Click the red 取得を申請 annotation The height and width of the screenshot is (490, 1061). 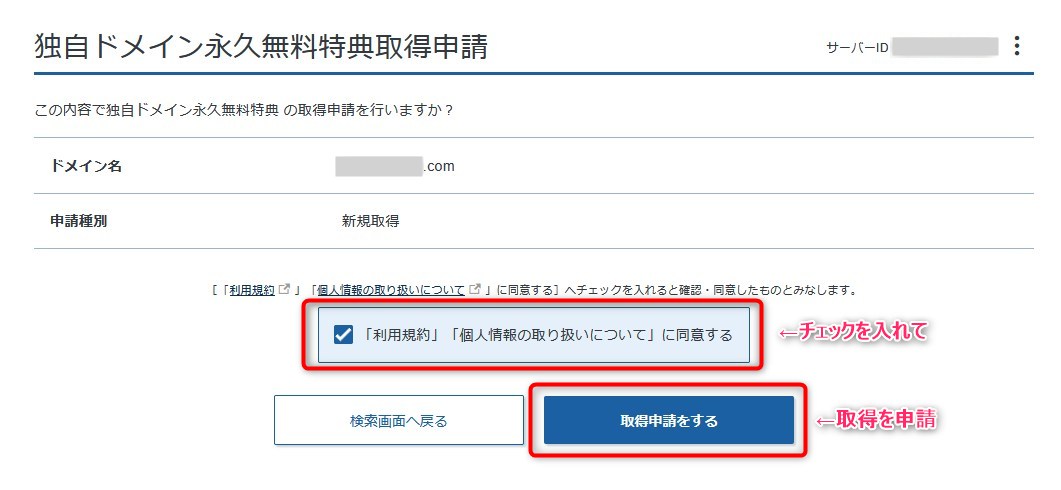tap(876, 420)
